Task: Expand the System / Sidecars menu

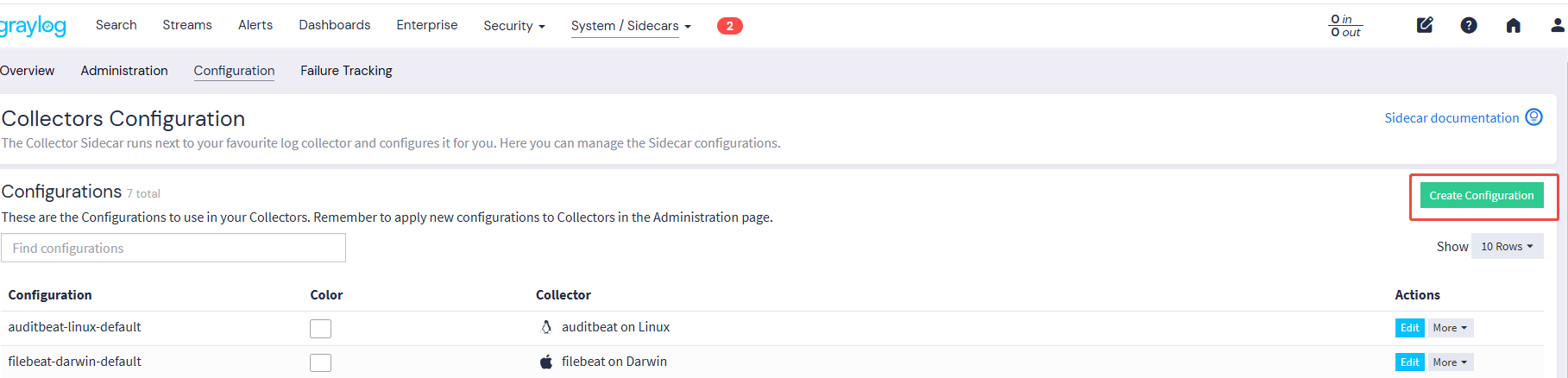Action: pos(631,26)
